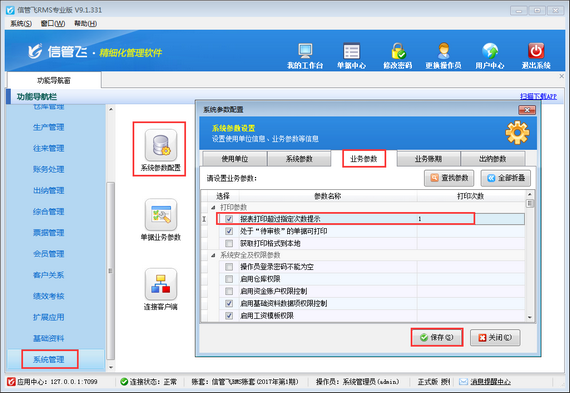Toggle 报表打印超过指定次数提示 checkbox
The image size is (570, 393).
229,219
